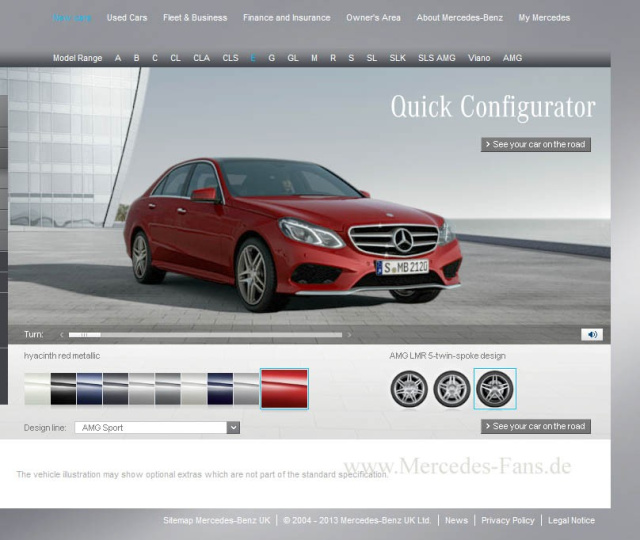Open the Viano model page
640x540 pixels.
click(x=479, y=58)
